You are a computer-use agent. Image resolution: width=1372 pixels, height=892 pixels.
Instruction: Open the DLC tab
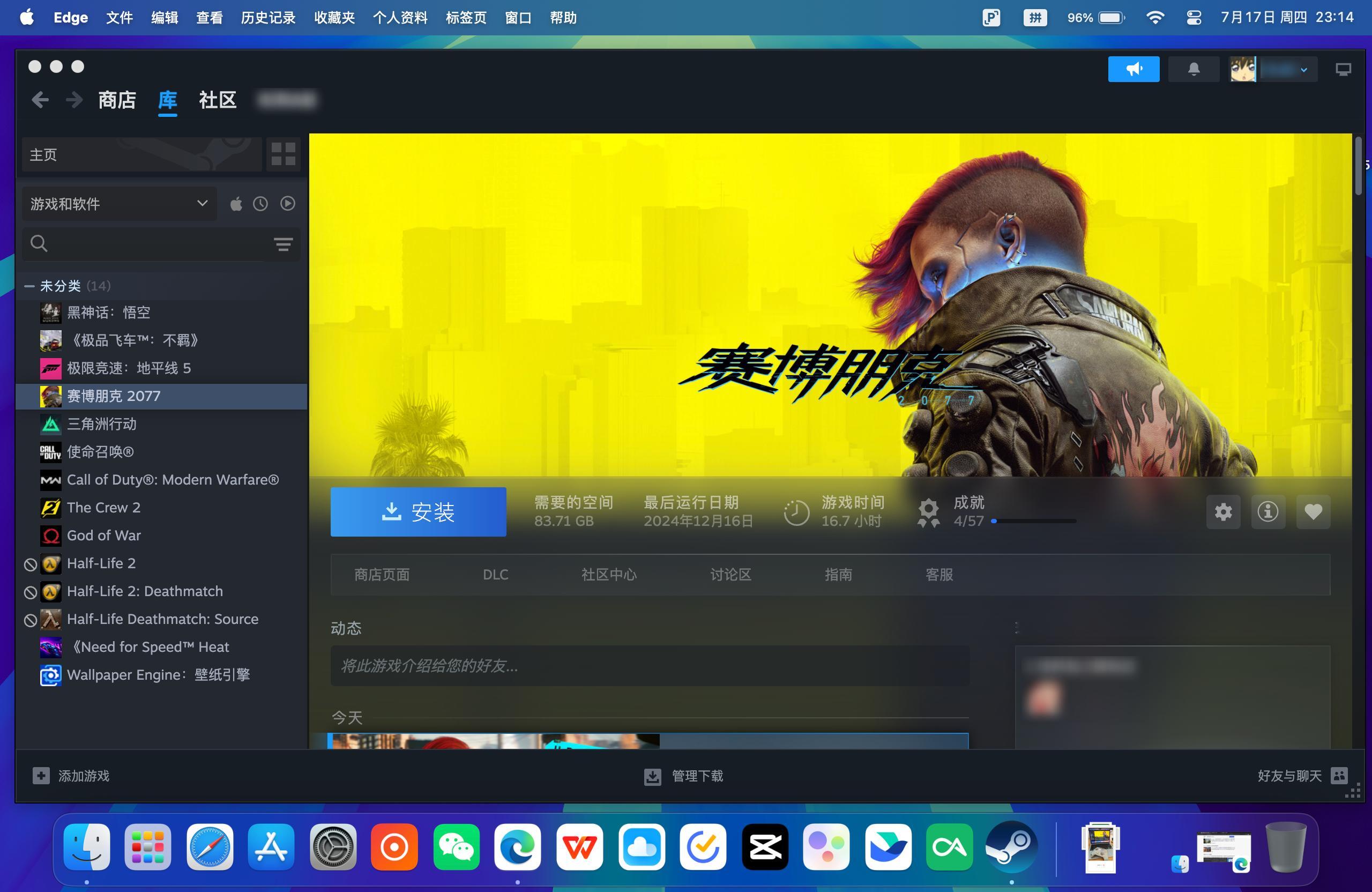click(495, 575)
